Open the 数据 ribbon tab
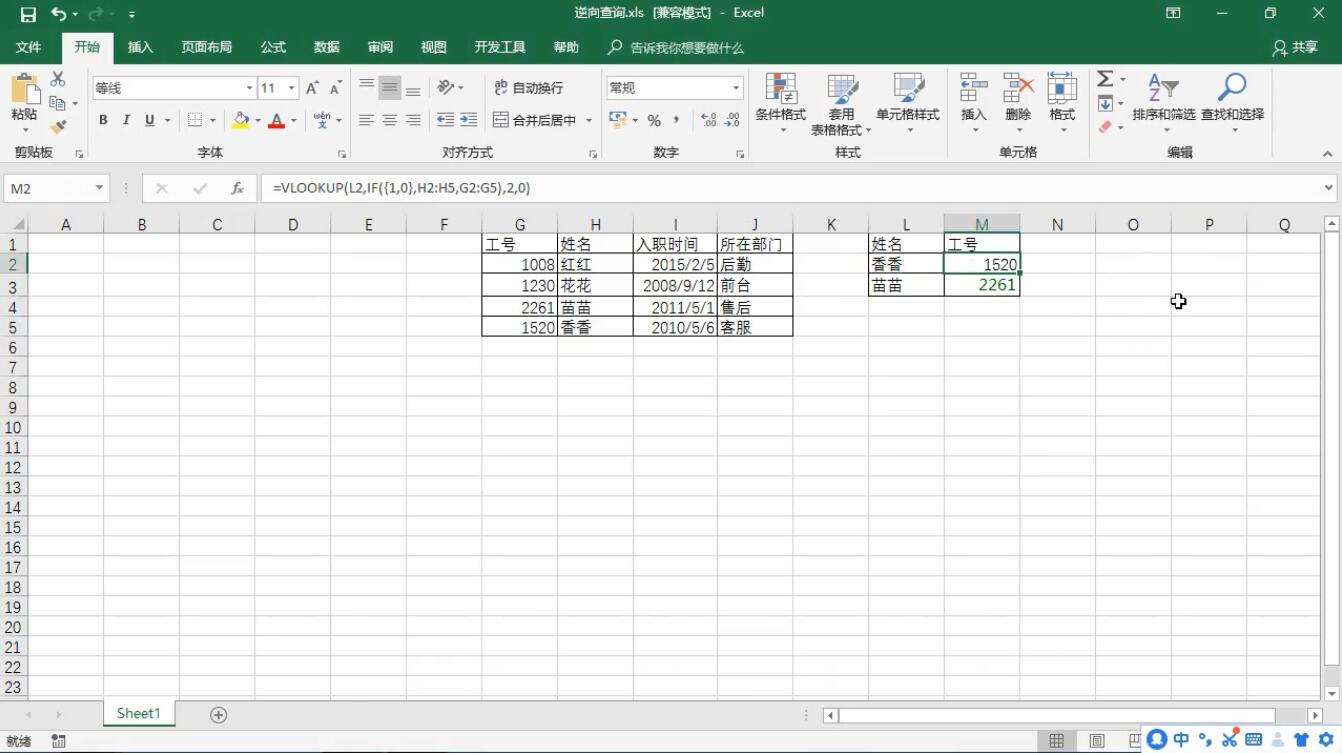The height and width of the screenshot is (753, 1342). pos(327,47)
